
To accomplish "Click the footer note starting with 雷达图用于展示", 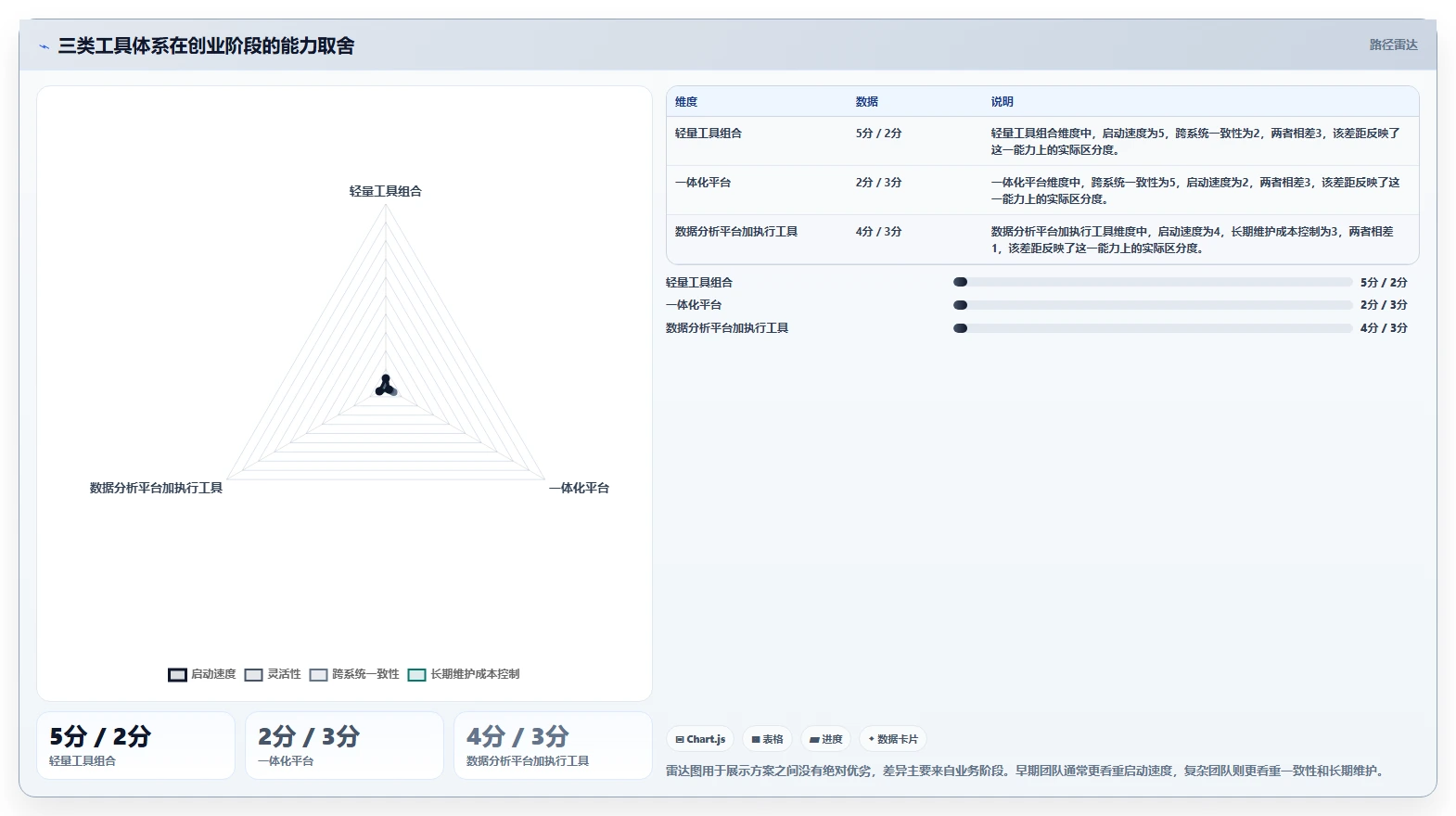I will (x=1027, y=771).
